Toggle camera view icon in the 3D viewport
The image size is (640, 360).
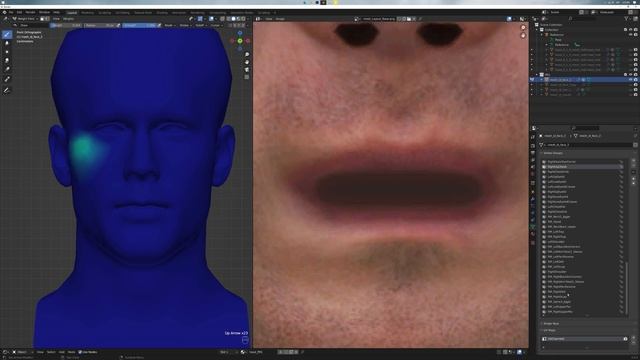pos(247,69)
